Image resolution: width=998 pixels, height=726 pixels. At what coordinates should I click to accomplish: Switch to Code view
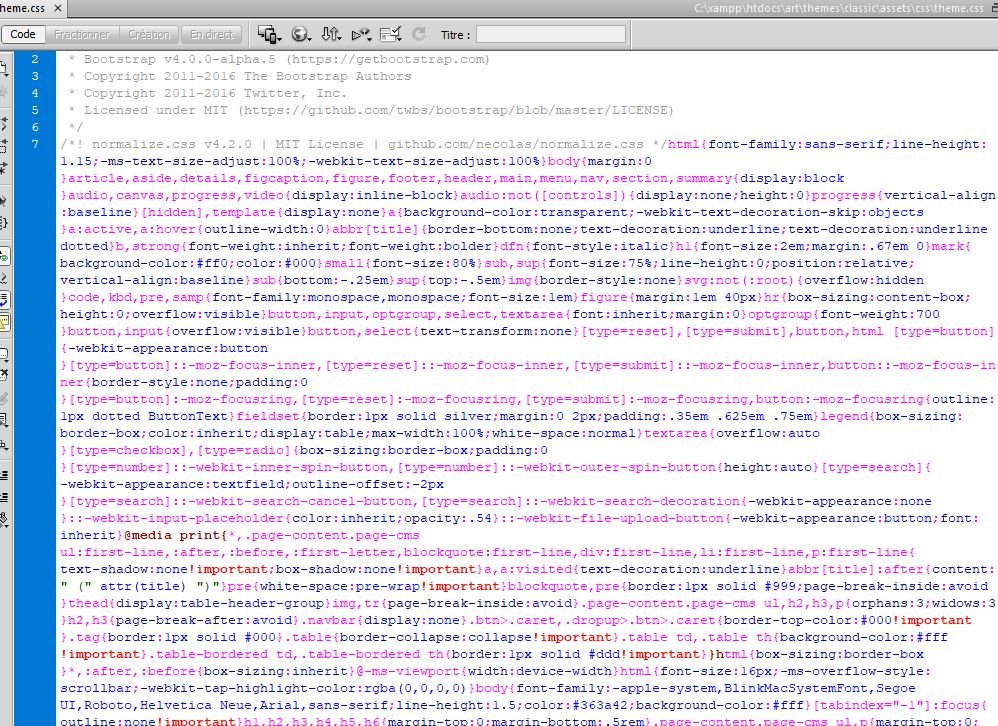(23, 34)
